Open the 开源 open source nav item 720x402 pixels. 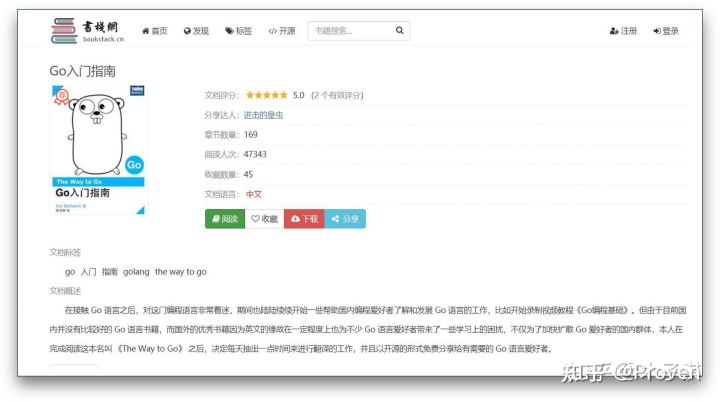(x=282, y=31)
